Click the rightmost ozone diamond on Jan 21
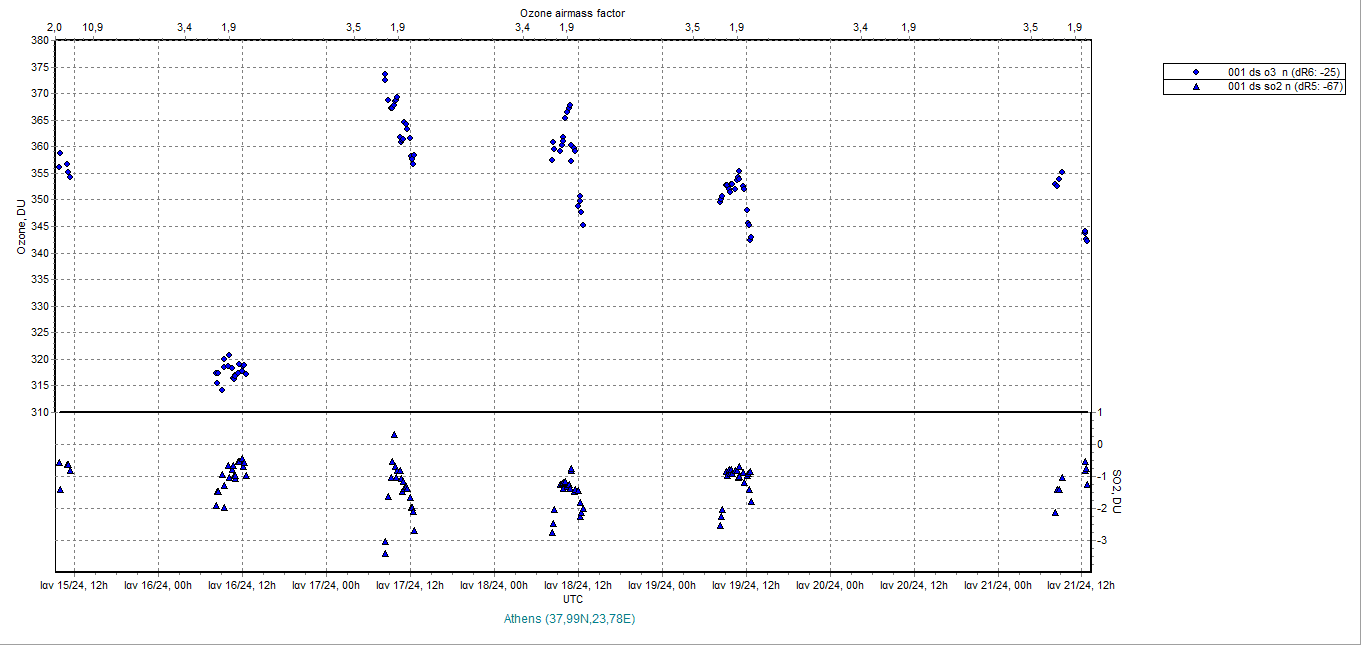This screenshot has height=645, width=1361. tap(1087, 240)
